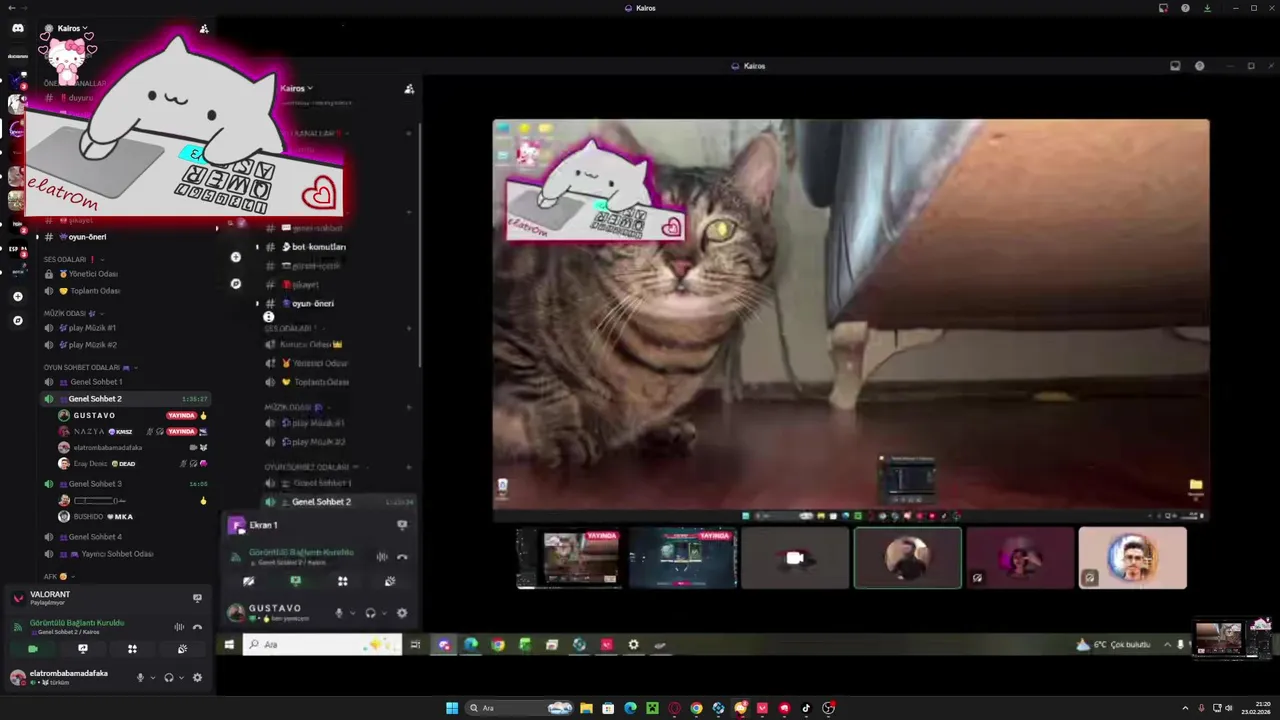Open File Explorer from the taskbar
Screen dimensions: 1280x720
(586, 708)
